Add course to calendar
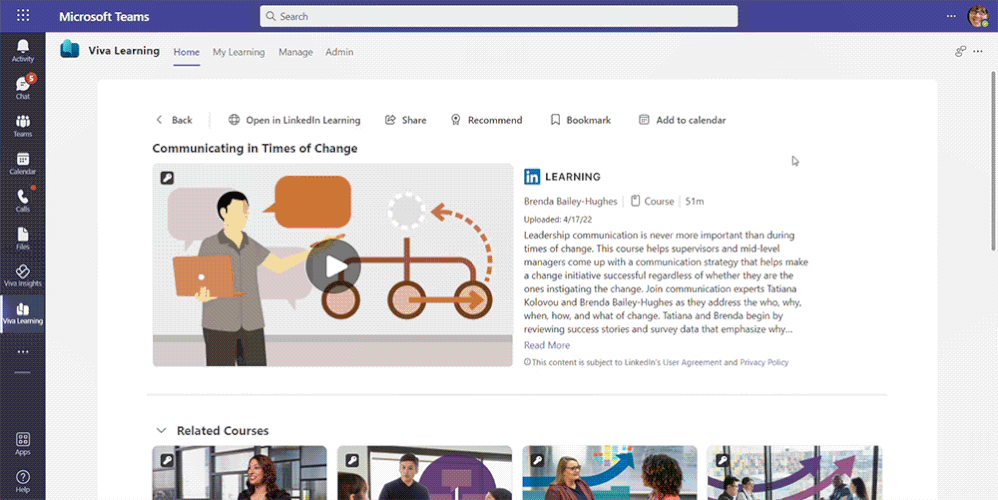Image resolution: width=998 pixels, height=500 pixels. pyautogui.click(x=682, y=120)
